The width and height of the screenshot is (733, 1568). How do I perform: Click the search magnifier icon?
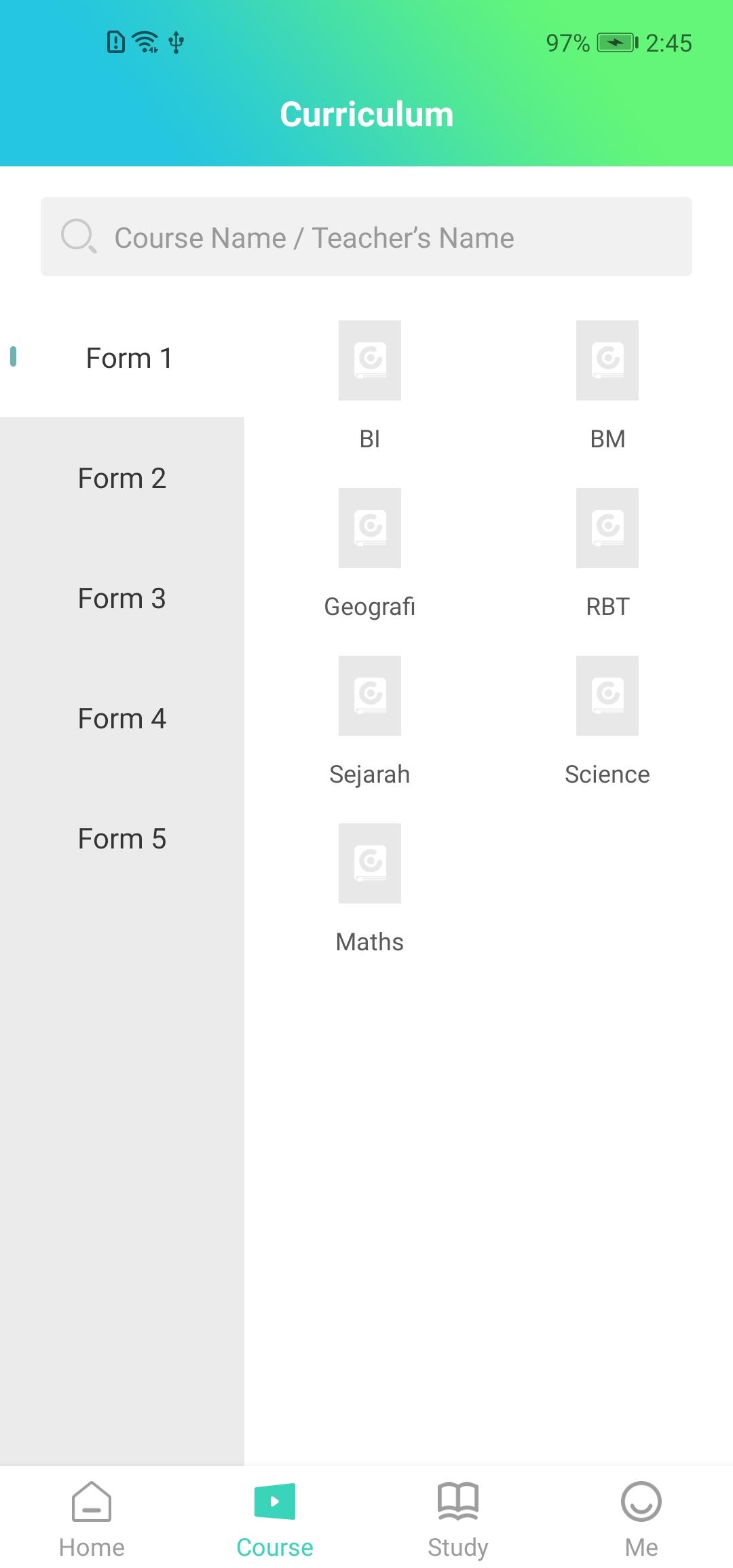pos(79,236)
